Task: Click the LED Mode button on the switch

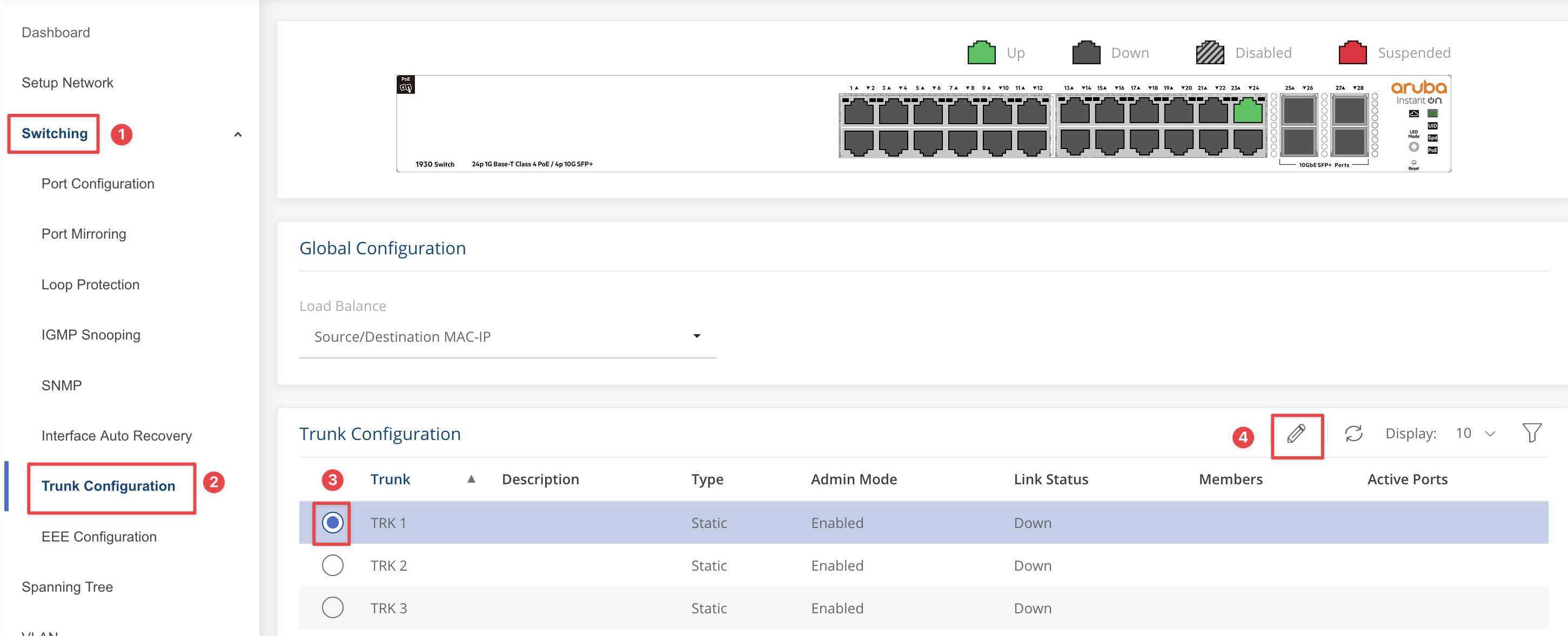Action: coord(1413,146)
